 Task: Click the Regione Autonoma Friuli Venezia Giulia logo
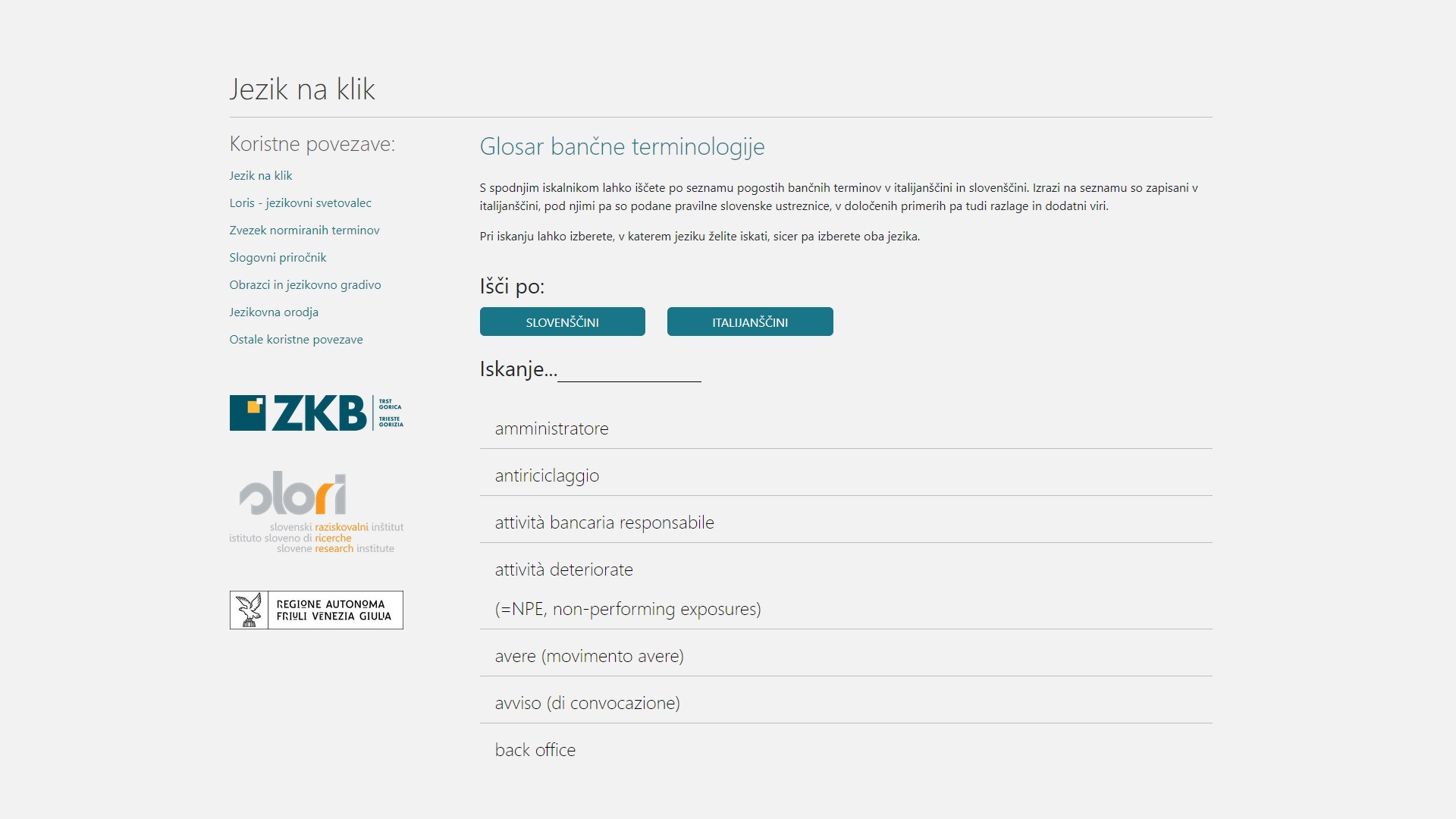pyautogui.click(x=316, y=610)
